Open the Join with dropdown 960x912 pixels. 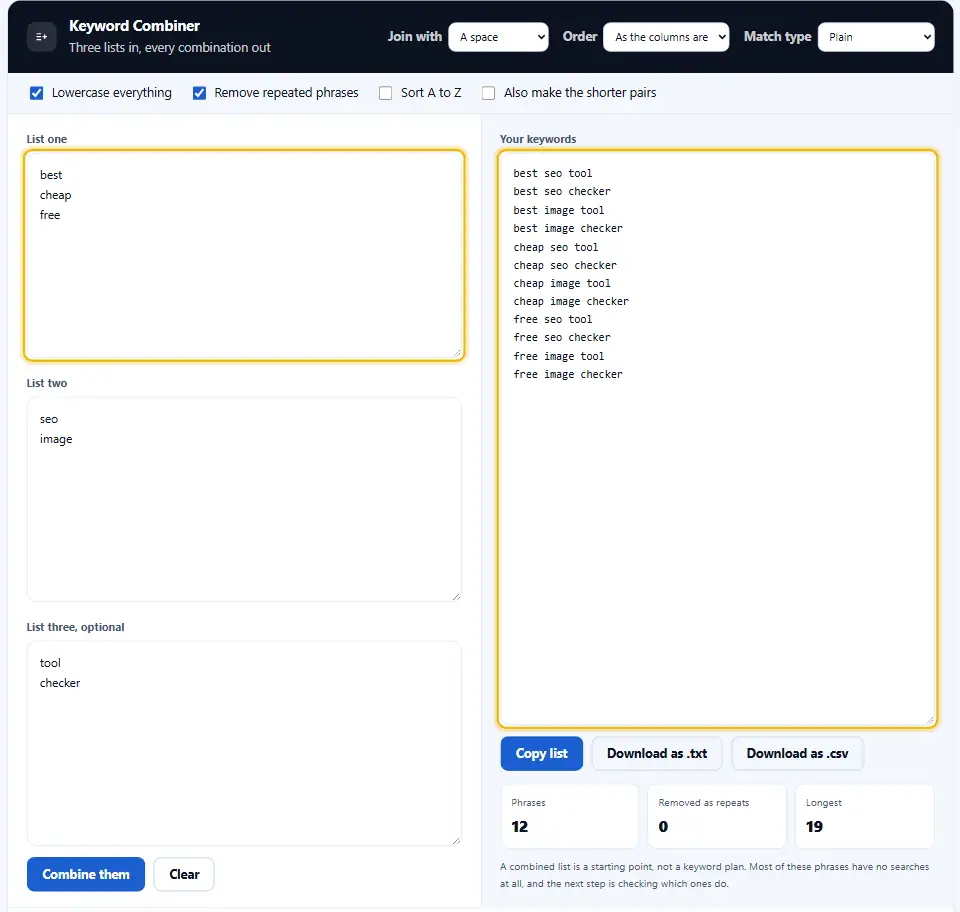[x=498, y=37]
